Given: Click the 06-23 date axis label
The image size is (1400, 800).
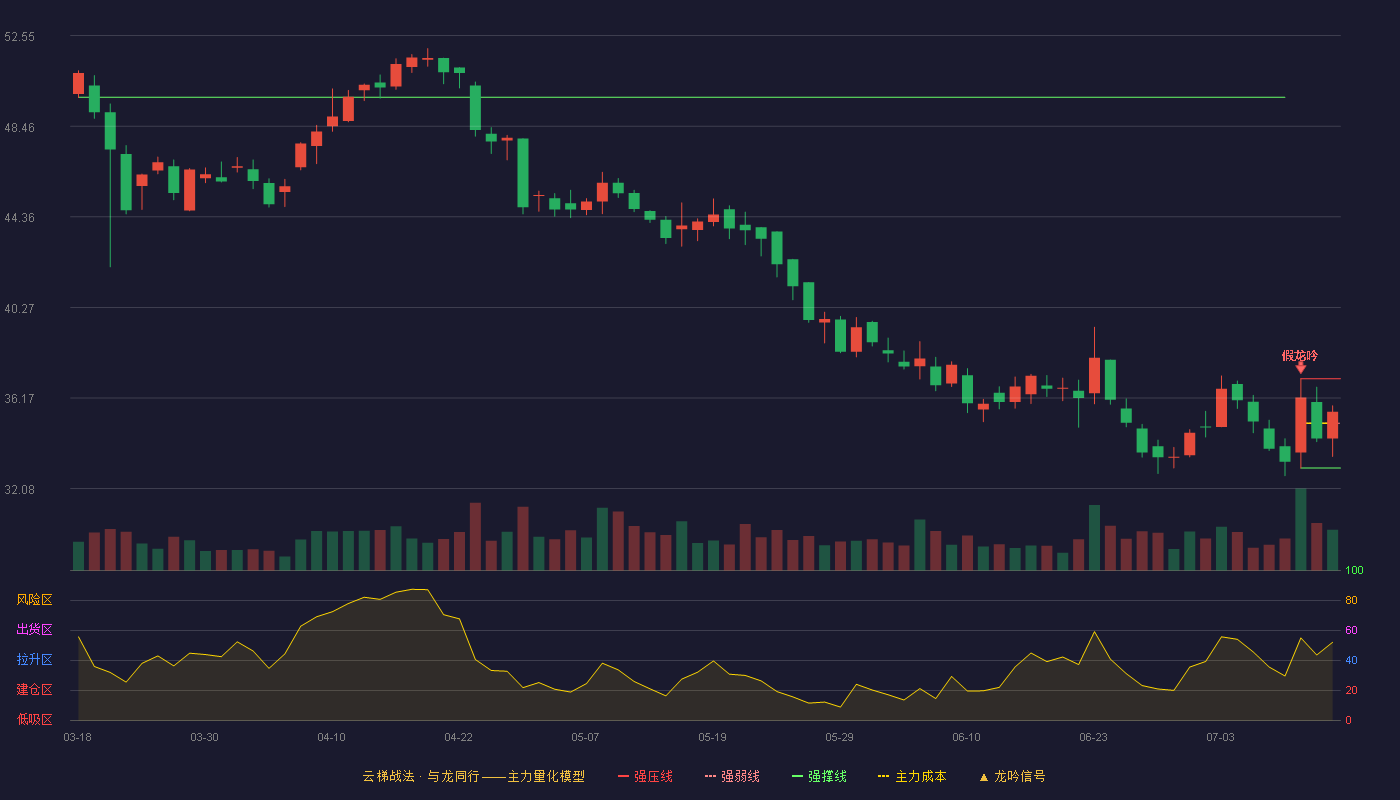Looking at the screenshot, I should 1093,737.
